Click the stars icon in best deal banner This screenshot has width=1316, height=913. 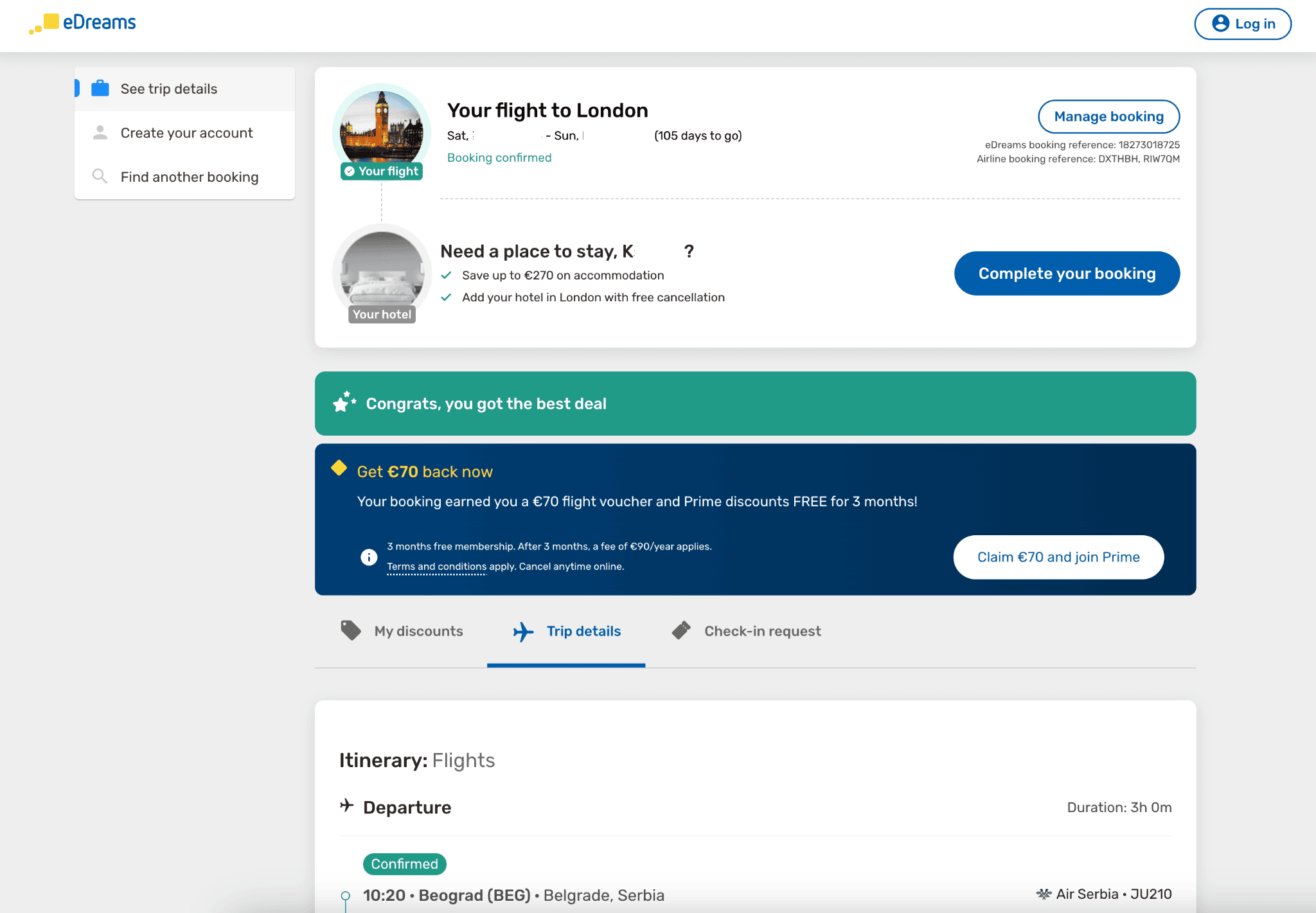pyautogui.click(x=344, y=402)
